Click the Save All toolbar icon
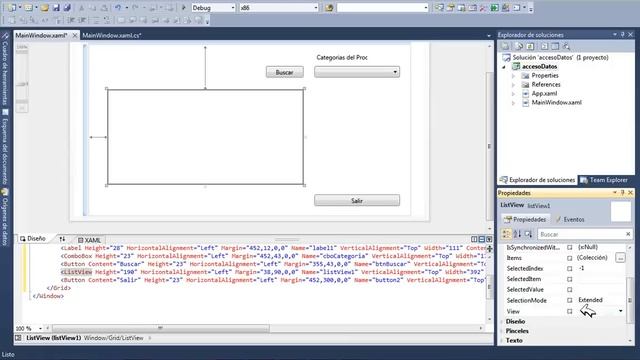The image size is (640, 360). coord(67,7)
